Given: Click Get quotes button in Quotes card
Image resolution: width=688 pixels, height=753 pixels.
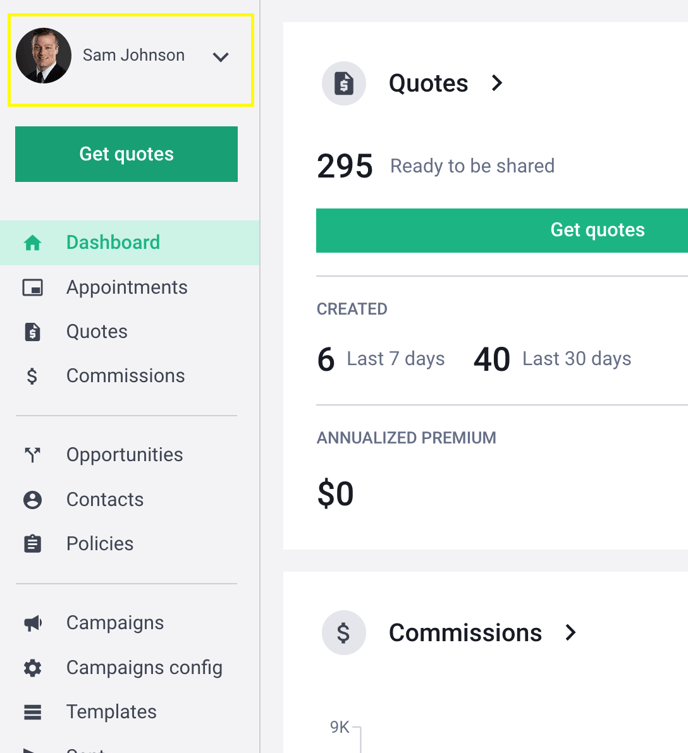Looking at the screenshot, I should [502, 231].
